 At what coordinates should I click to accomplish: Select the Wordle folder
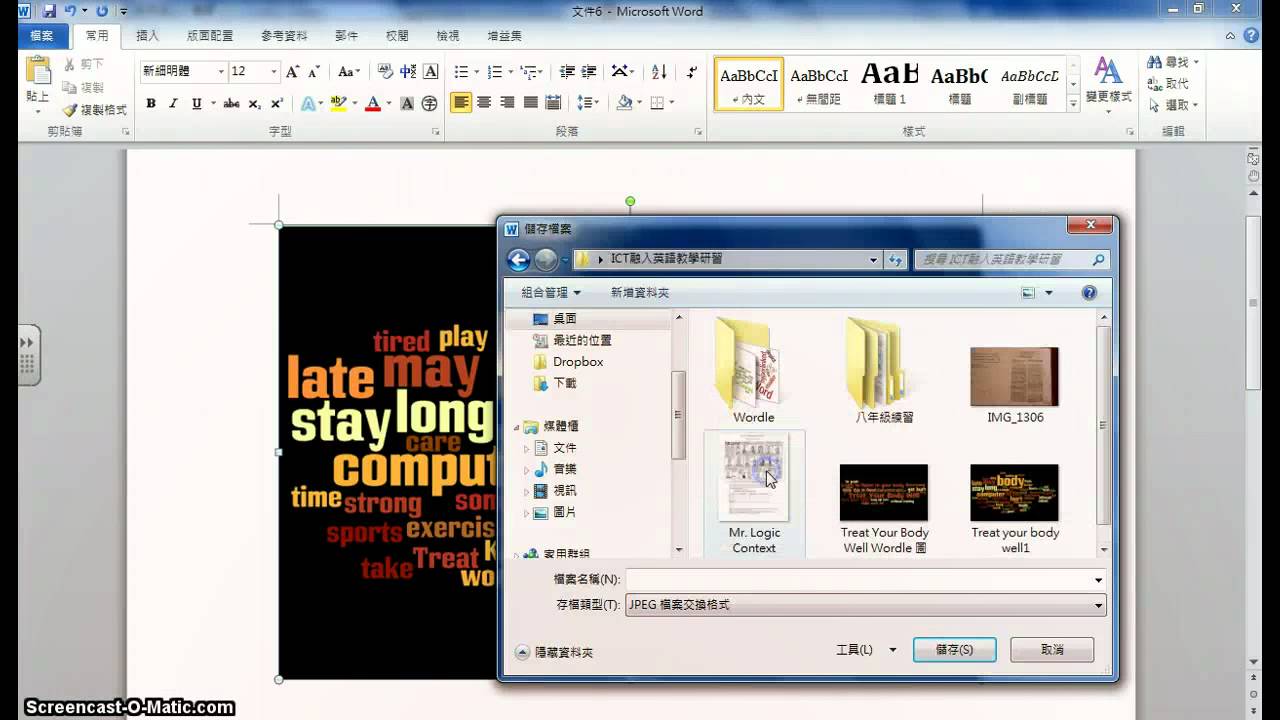tap(753, 370)
